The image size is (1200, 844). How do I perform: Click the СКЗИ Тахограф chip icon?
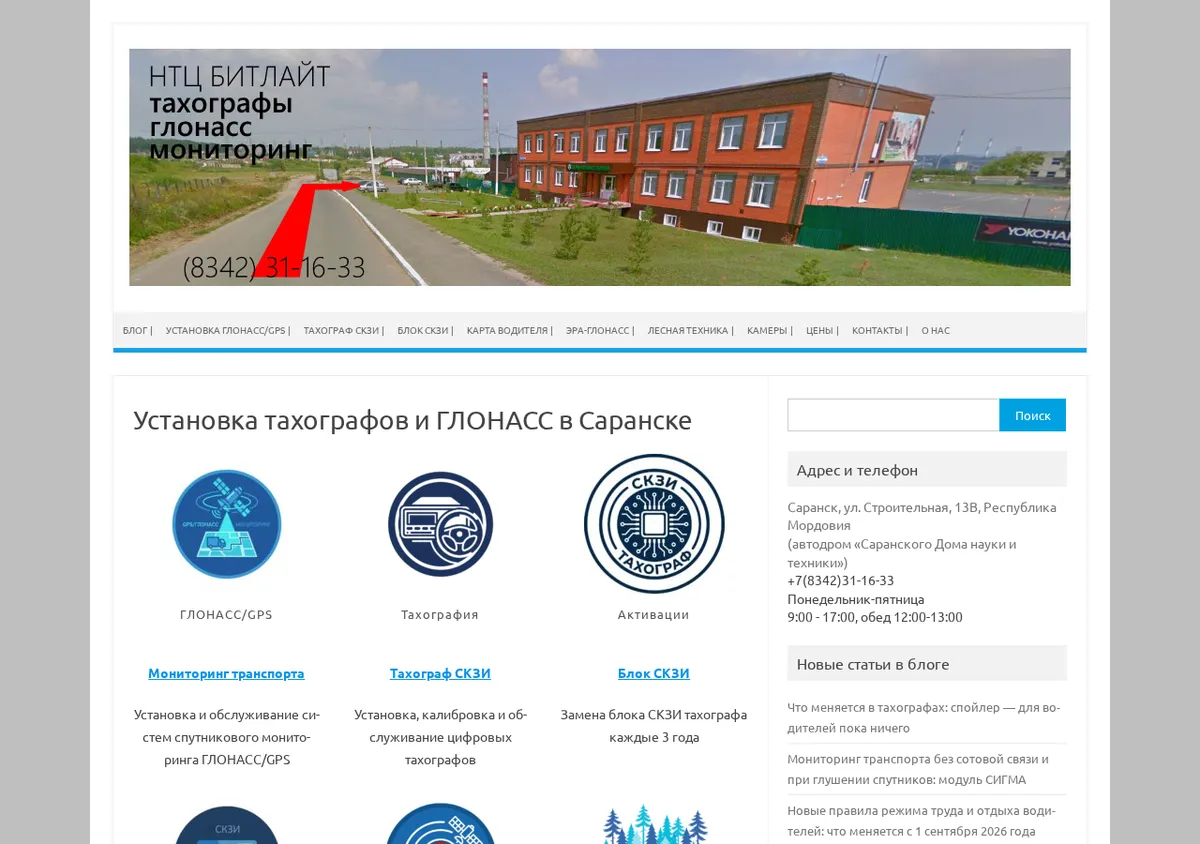tap(654, 524)
